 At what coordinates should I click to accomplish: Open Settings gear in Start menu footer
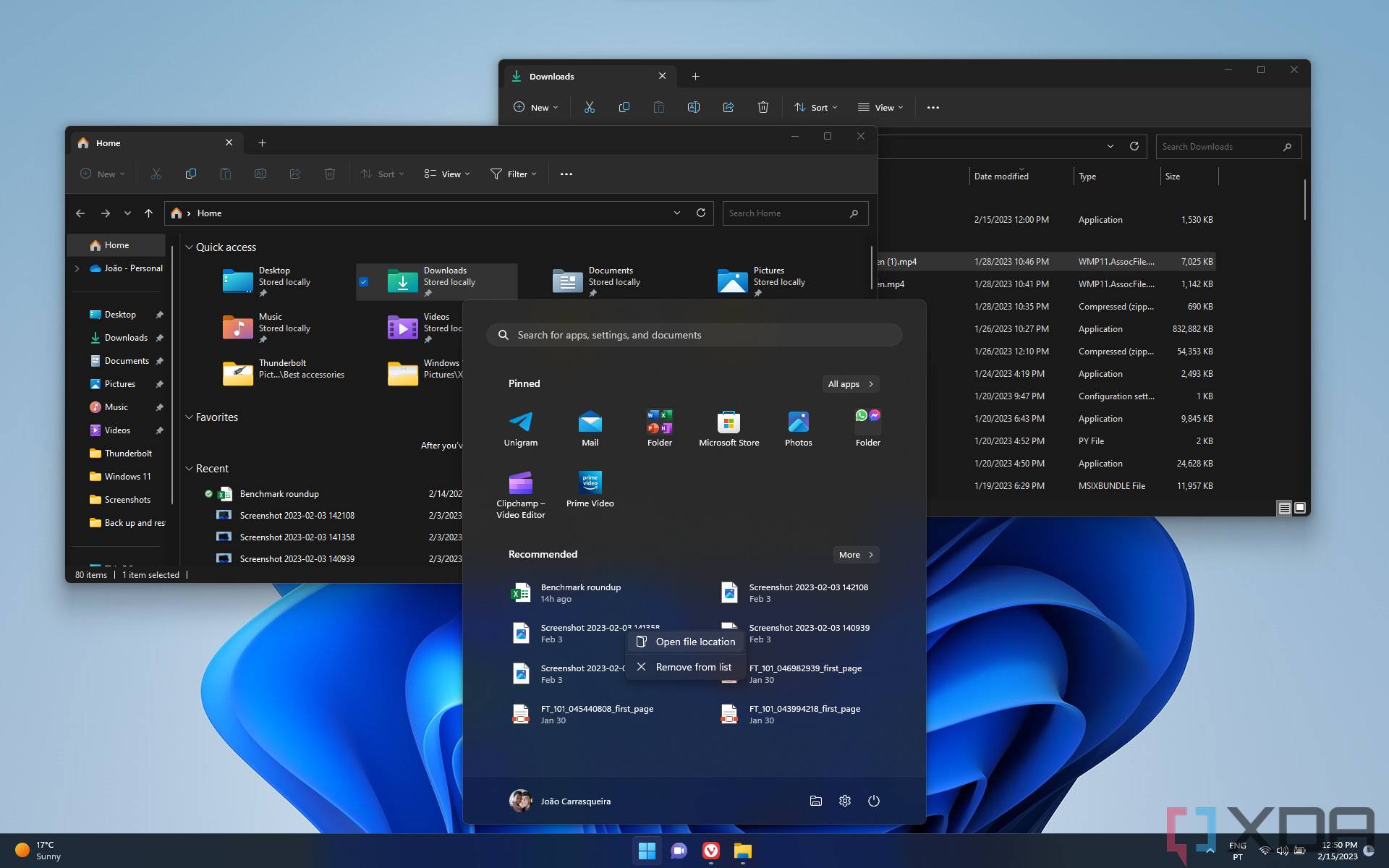pos(845,801)
